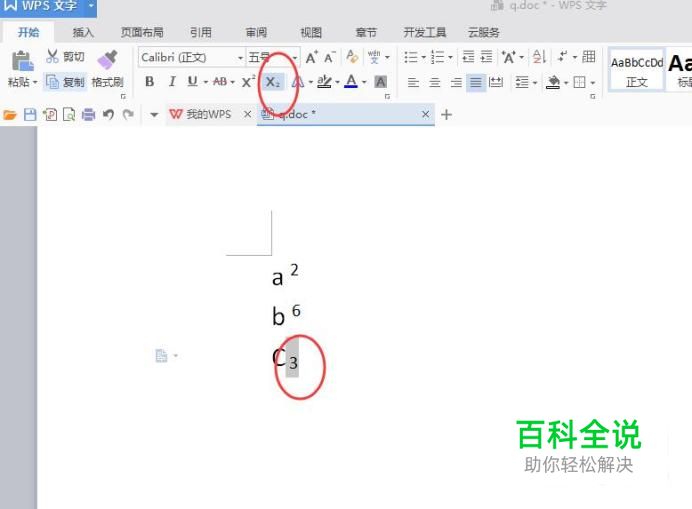Open the line spacing dropdown arrow

[x=535, y=83]
